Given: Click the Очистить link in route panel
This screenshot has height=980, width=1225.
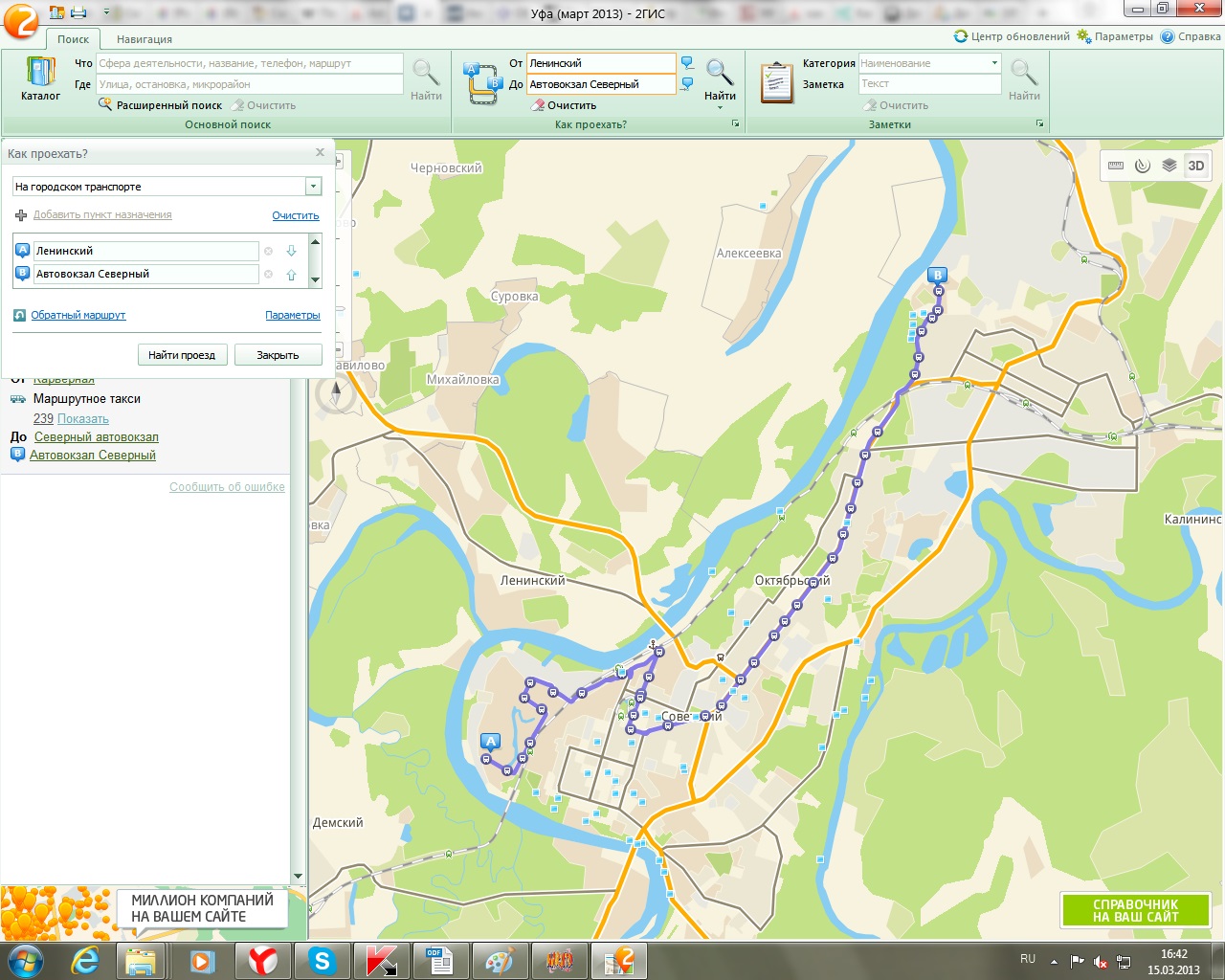Looking at the screenshot, I should 296,215.
